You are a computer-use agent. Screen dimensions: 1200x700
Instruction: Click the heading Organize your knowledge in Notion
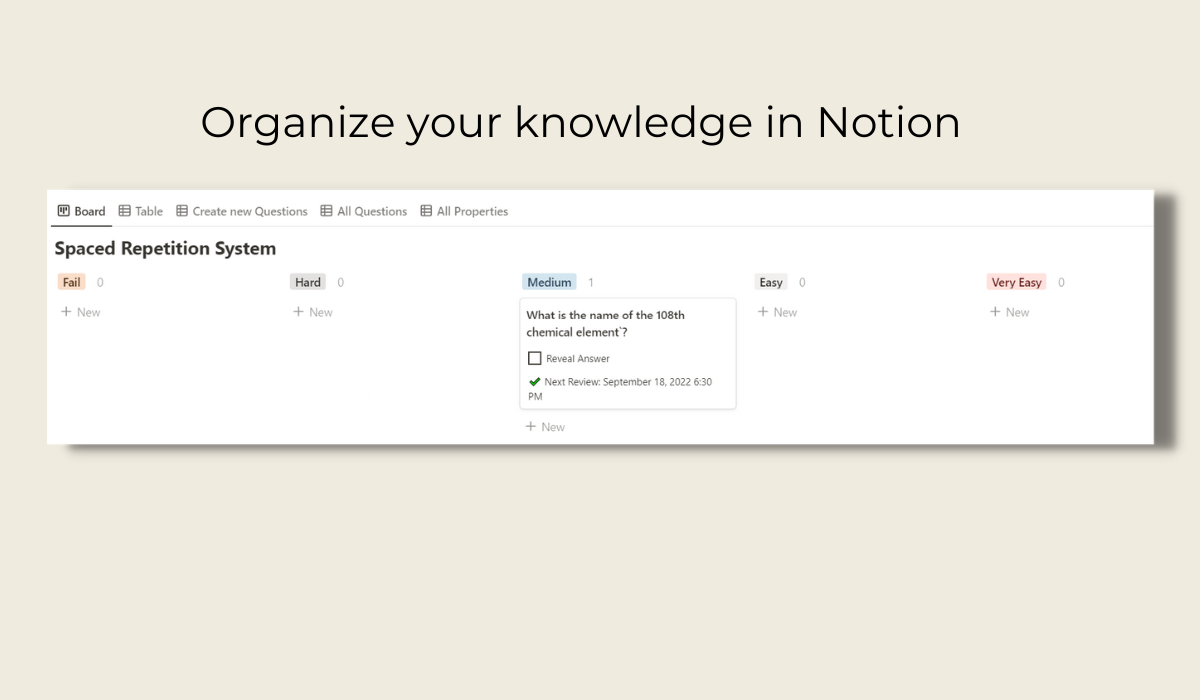[580, 123]
